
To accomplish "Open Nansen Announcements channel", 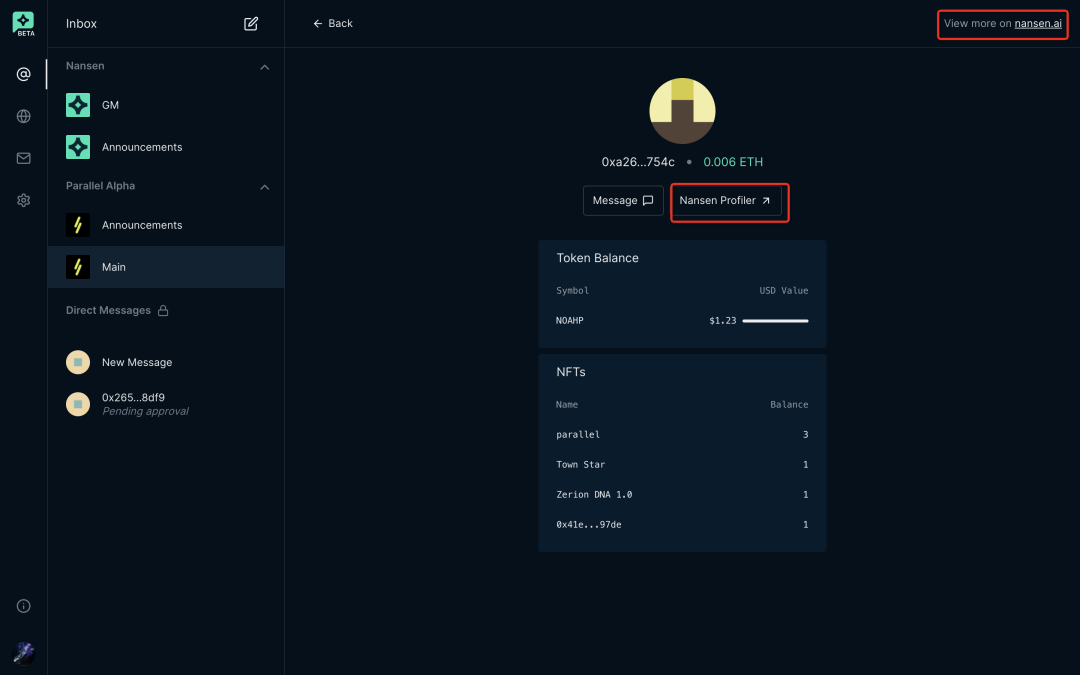I will coord(166,147).
